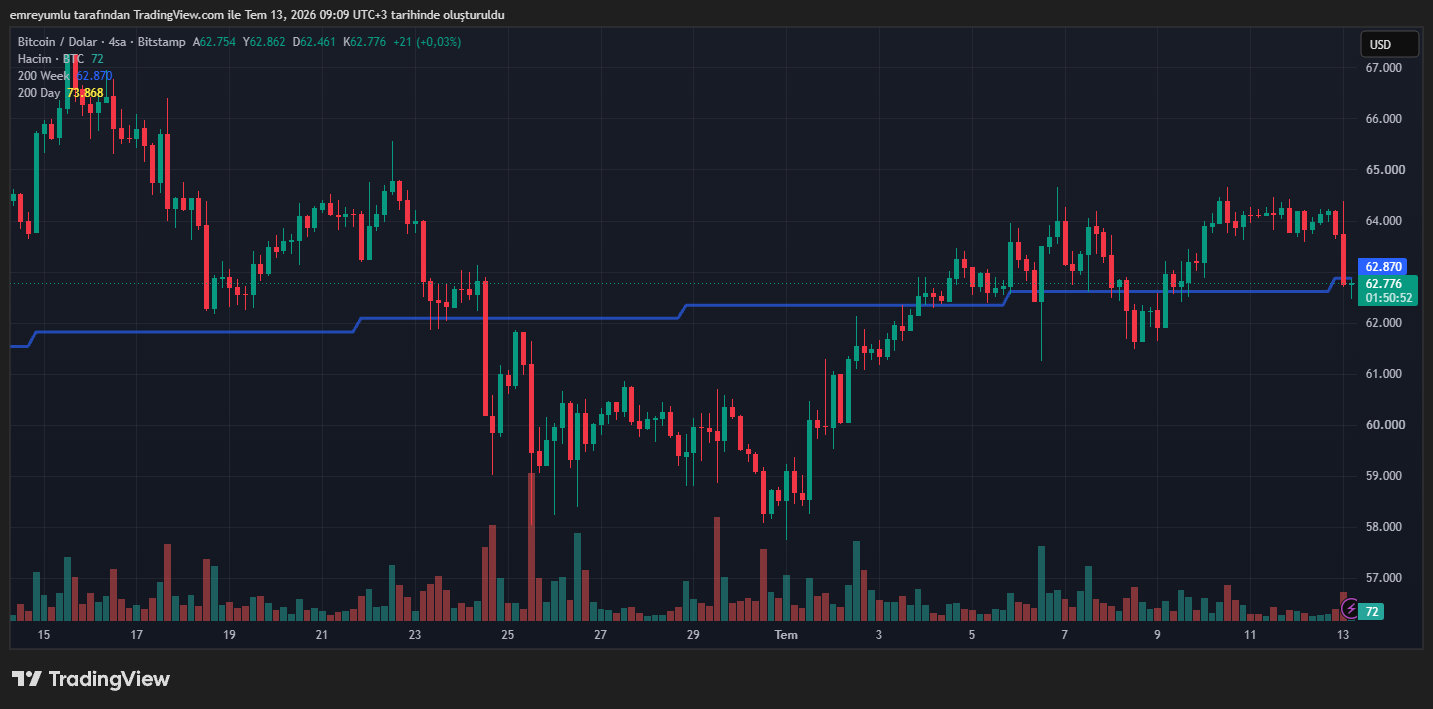Click date label 3 on time axis
The width and height of the screenshot is (1433, 709).
click(879, 635)
